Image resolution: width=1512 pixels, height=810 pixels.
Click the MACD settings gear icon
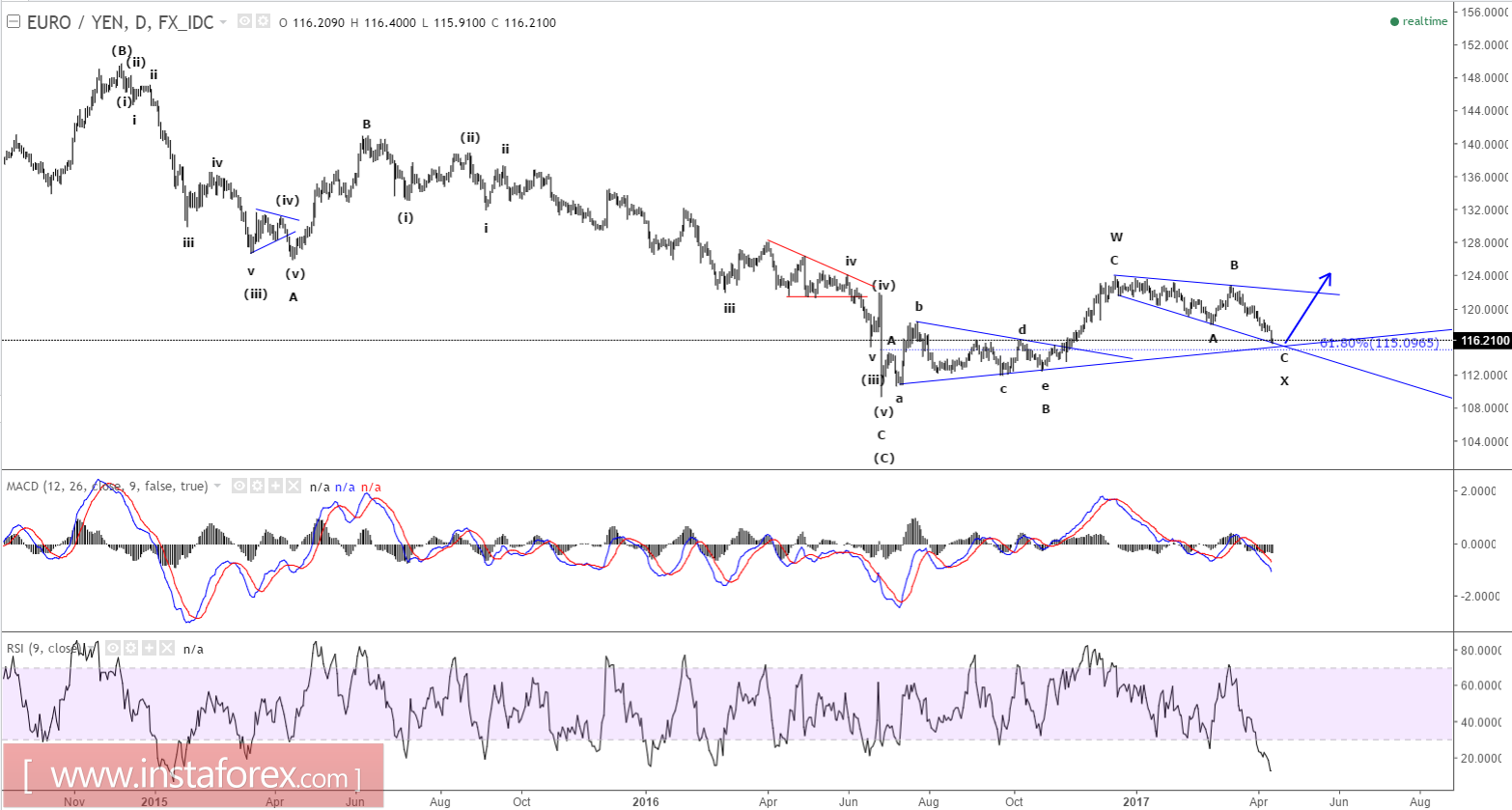pyautogui.click(x=257, y=486)
